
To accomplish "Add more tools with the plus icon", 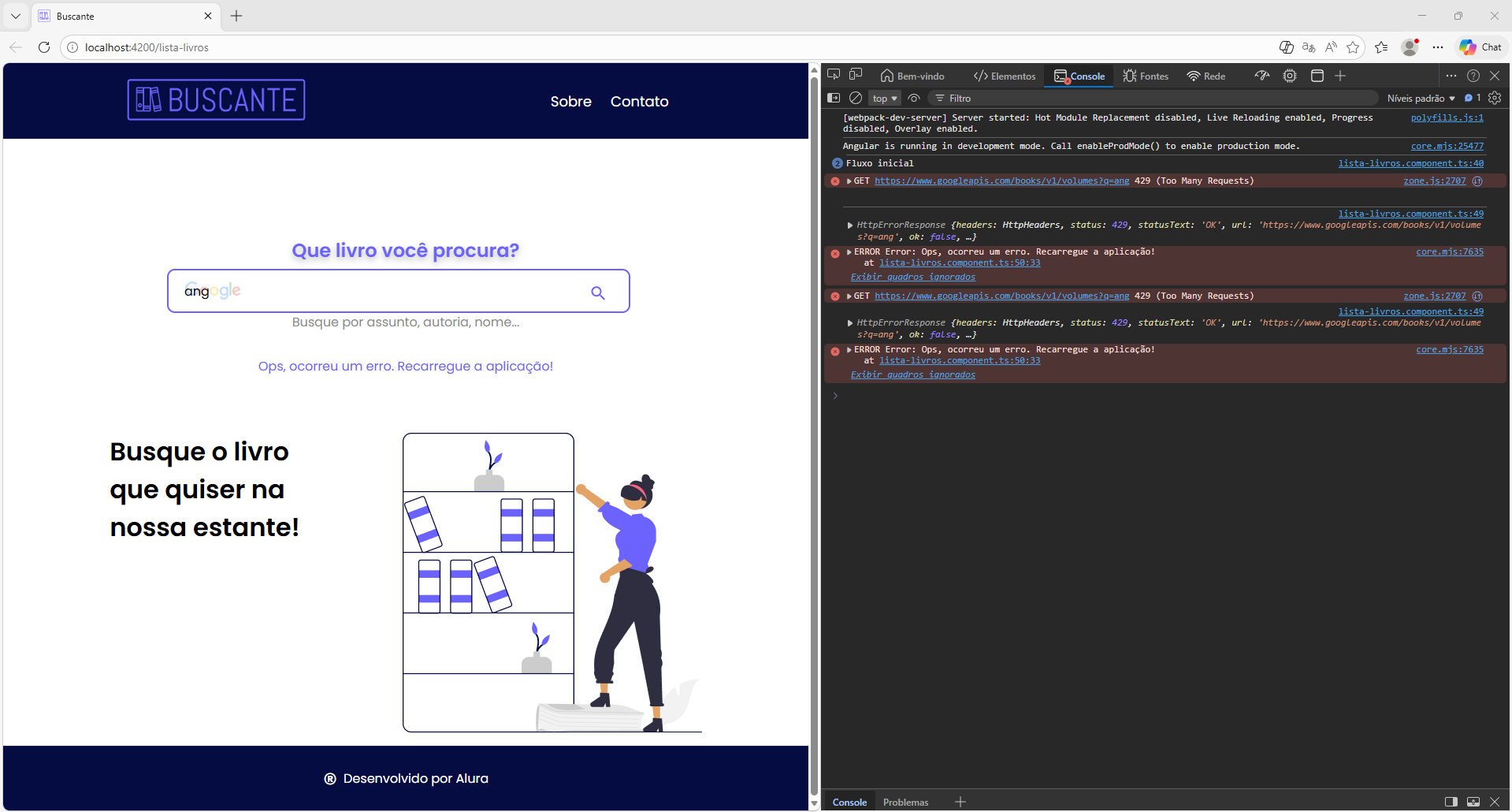I will [x=1340, y=76].
